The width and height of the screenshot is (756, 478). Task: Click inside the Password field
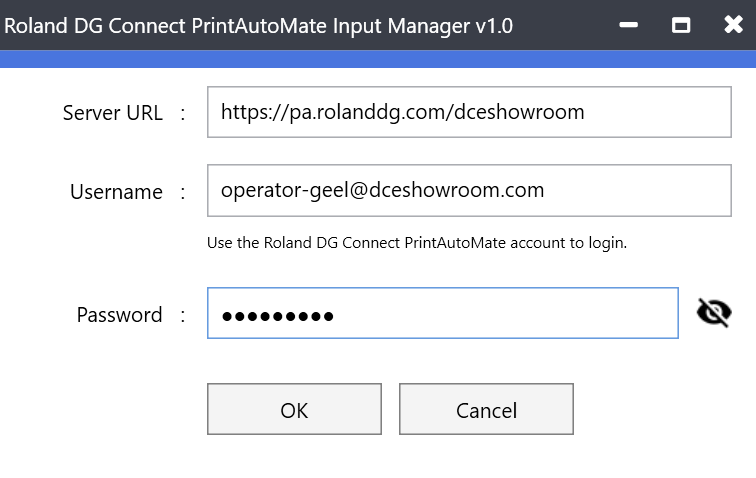click(x=443, y=313)
